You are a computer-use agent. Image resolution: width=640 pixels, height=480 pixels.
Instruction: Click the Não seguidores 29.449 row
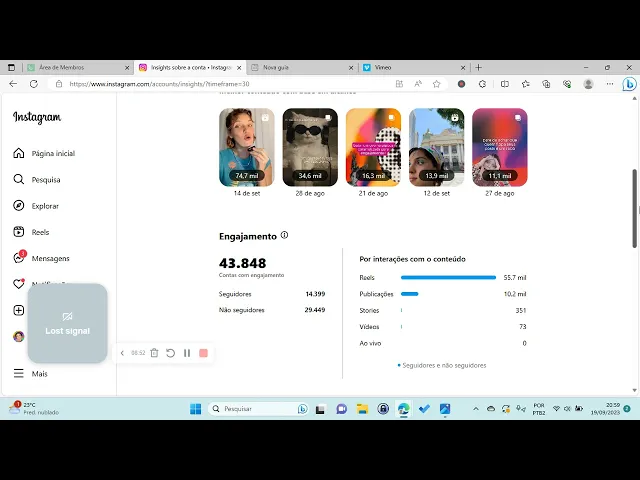point(272,310)
